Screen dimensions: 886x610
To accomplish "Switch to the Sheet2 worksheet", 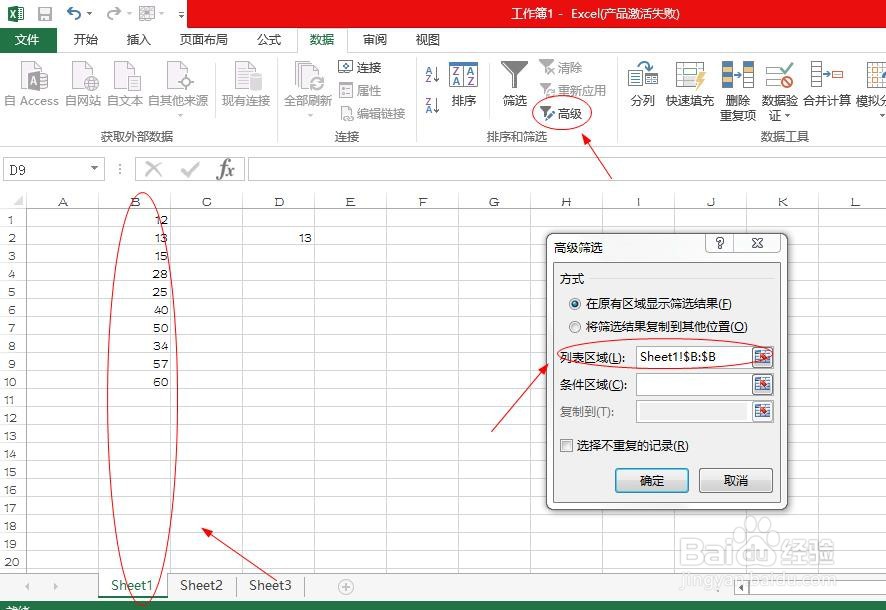I will tap(200, 585).
